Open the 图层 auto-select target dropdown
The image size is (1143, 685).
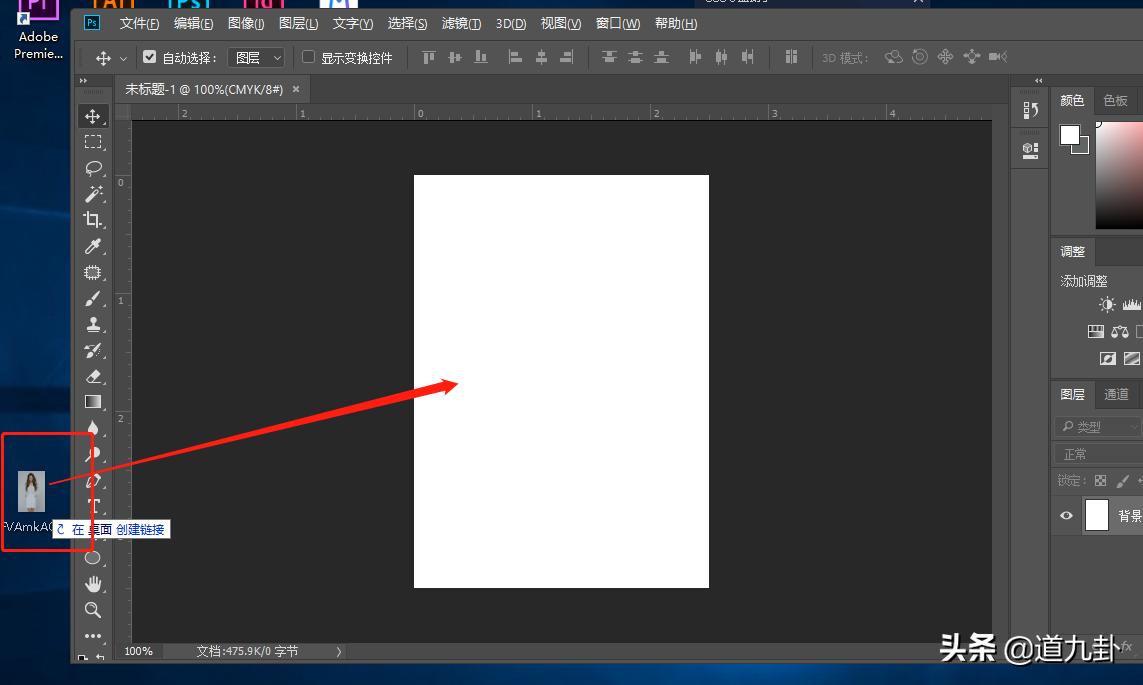(x=256, y=58)
